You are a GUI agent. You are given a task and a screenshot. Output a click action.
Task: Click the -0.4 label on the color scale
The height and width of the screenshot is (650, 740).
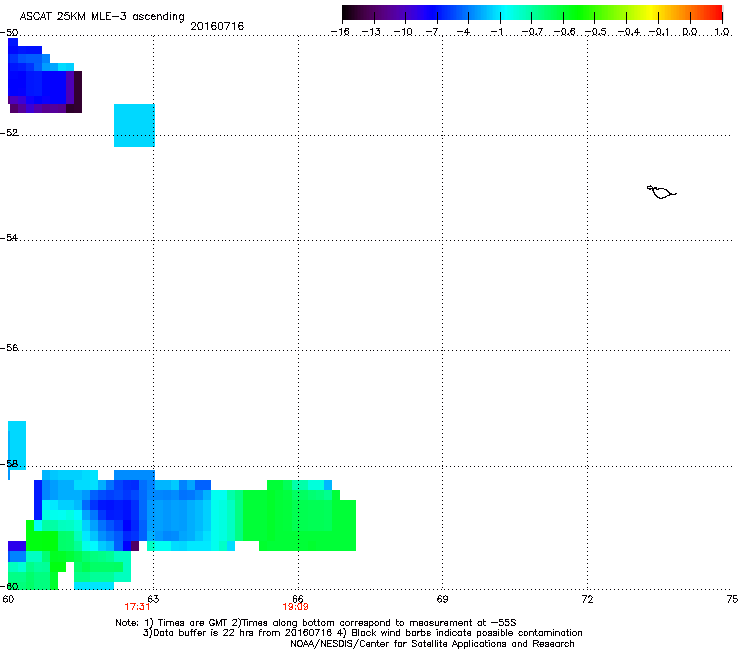629,32
